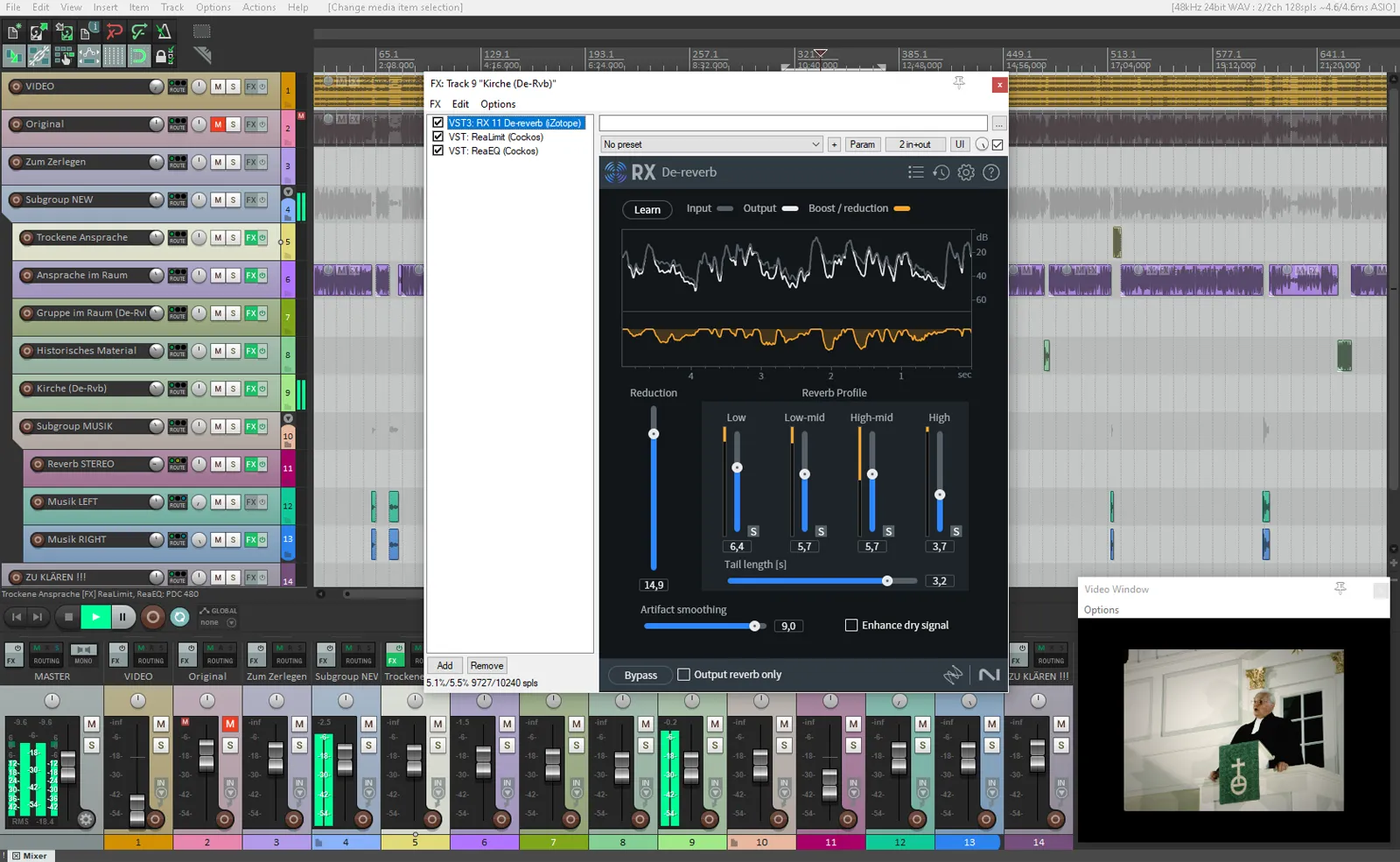Go to project start in transport

point(16,617)
